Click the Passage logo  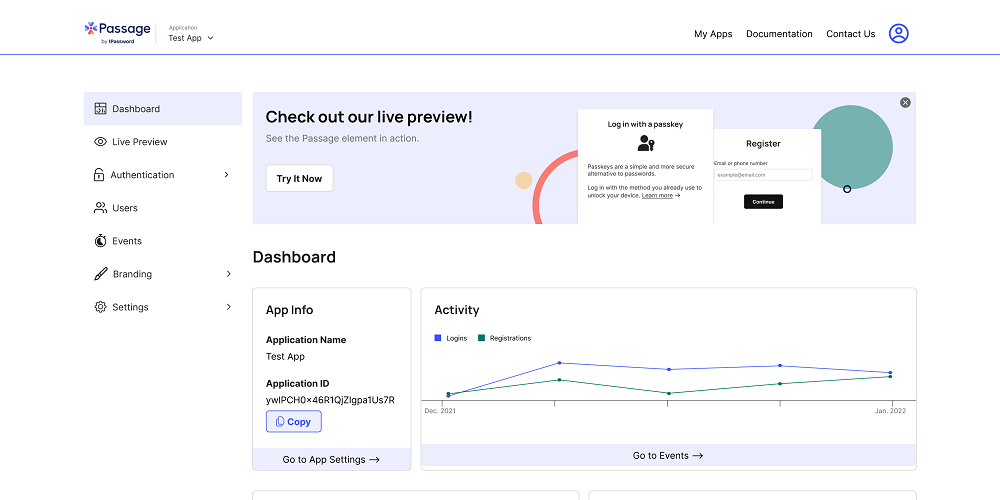(x=117, y=32)
